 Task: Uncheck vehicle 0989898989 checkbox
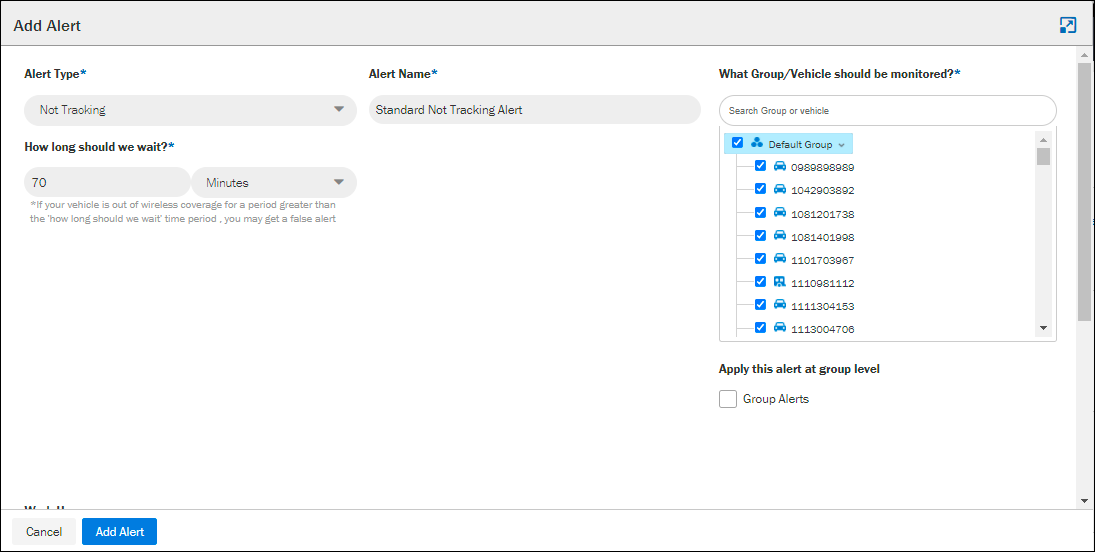tap(760, 166)
